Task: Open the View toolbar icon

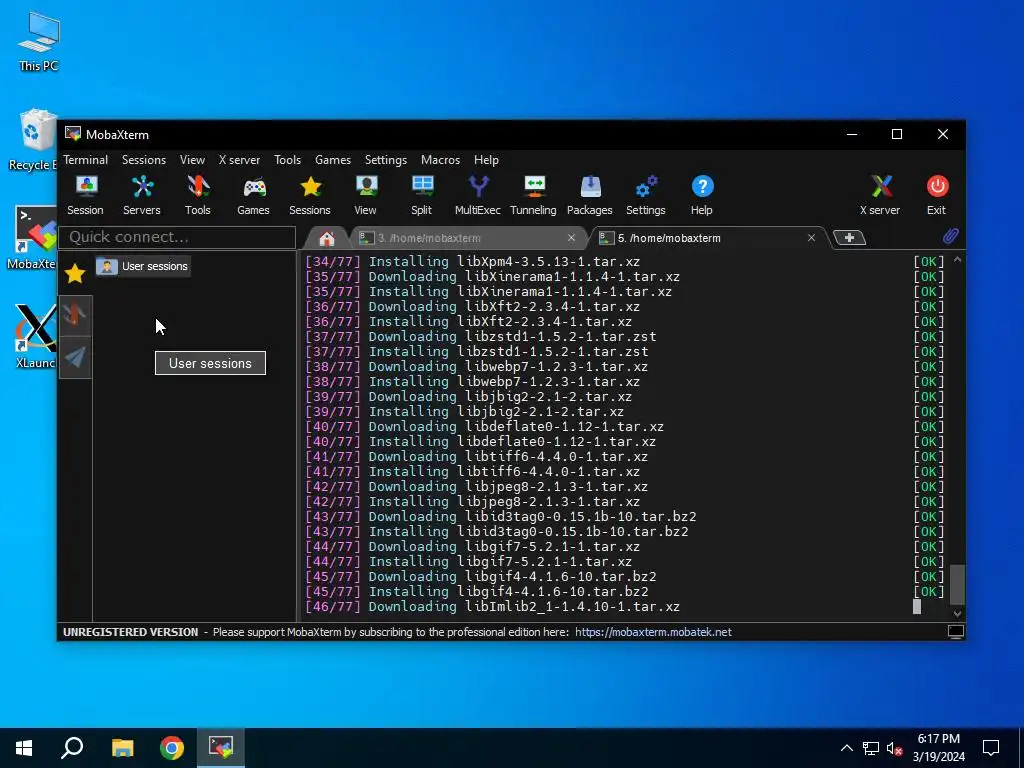Action: click(365, 195)
